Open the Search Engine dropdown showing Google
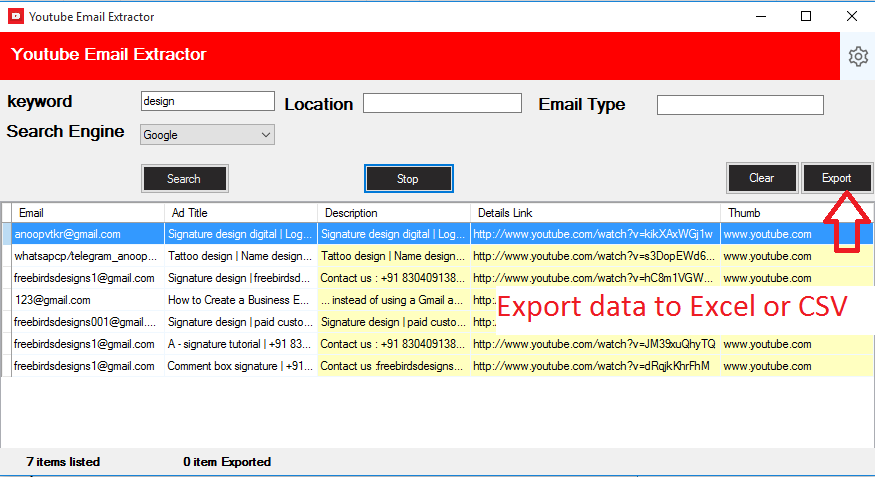Image resolution: width=875 pixels, height=477 pixels. pos(207,134)
